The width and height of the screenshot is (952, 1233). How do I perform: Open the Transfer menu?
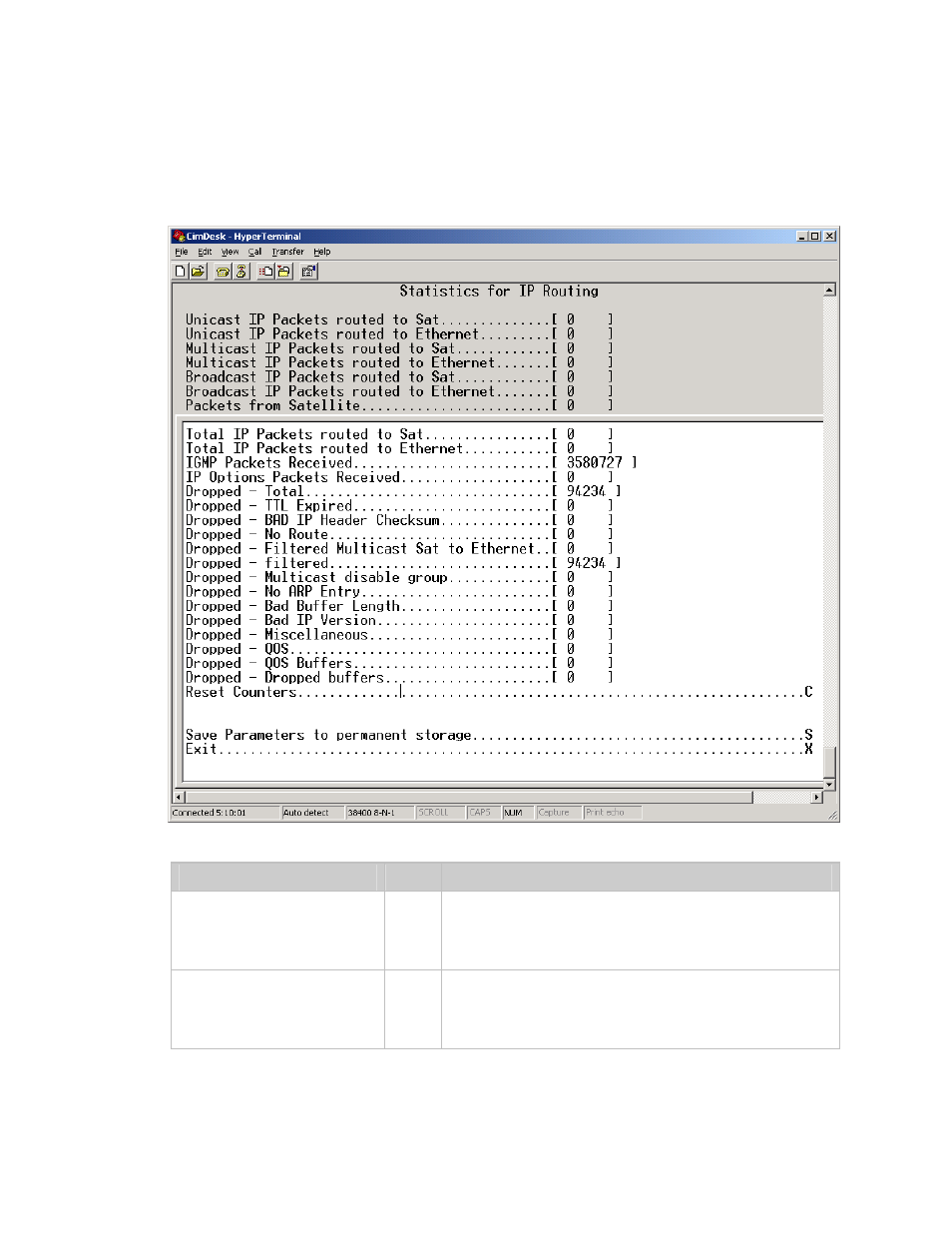coord(287,252)
